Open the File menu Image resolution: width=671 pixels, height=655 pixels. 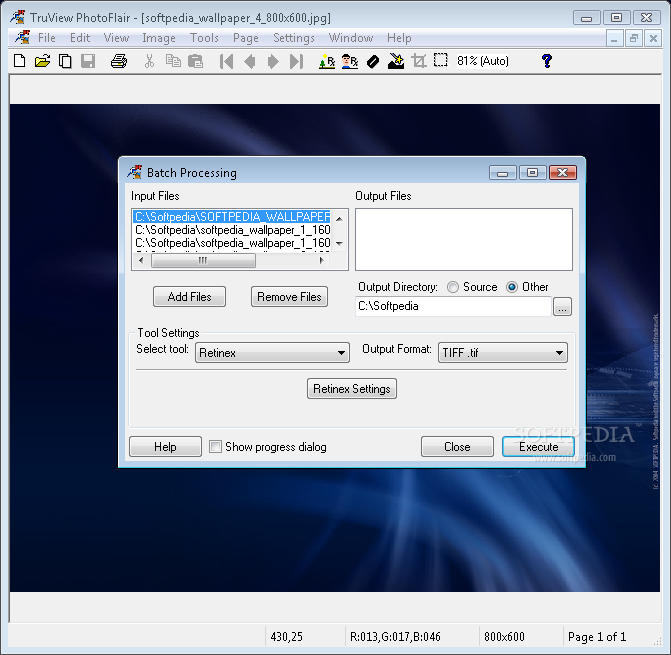point(47,38)
